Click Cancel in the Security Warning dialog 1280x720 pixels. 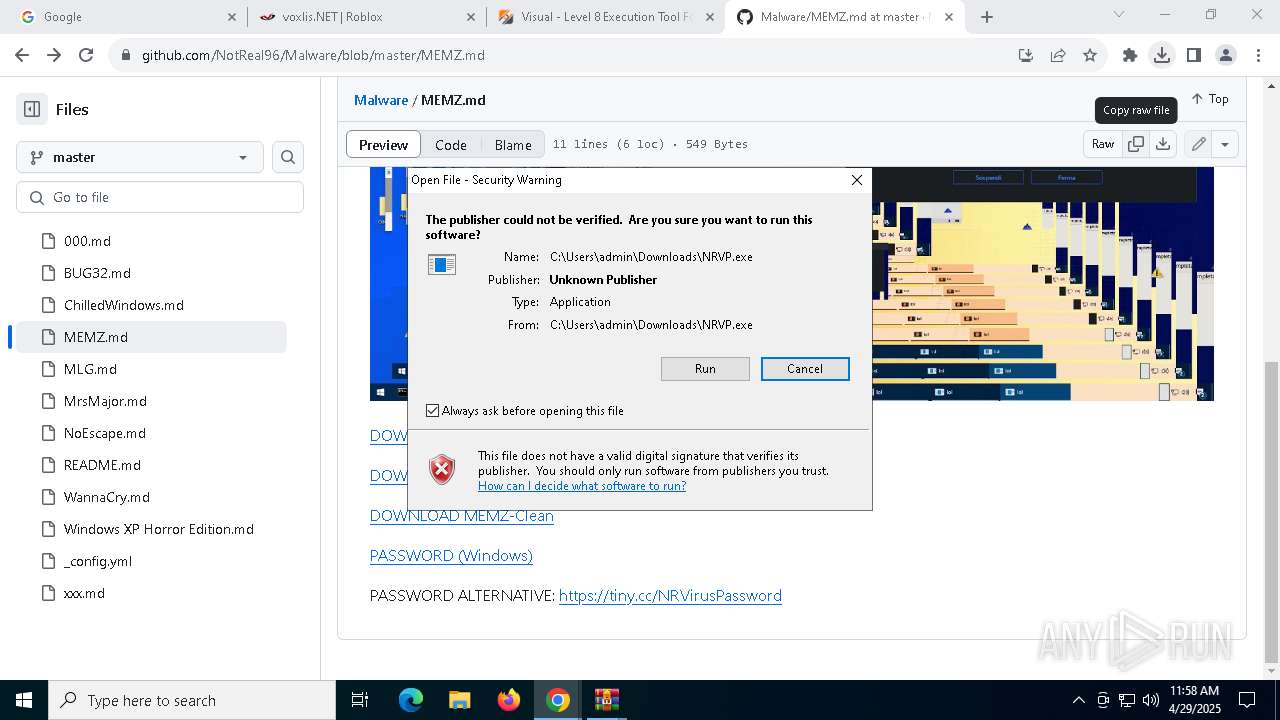(805, 369)
